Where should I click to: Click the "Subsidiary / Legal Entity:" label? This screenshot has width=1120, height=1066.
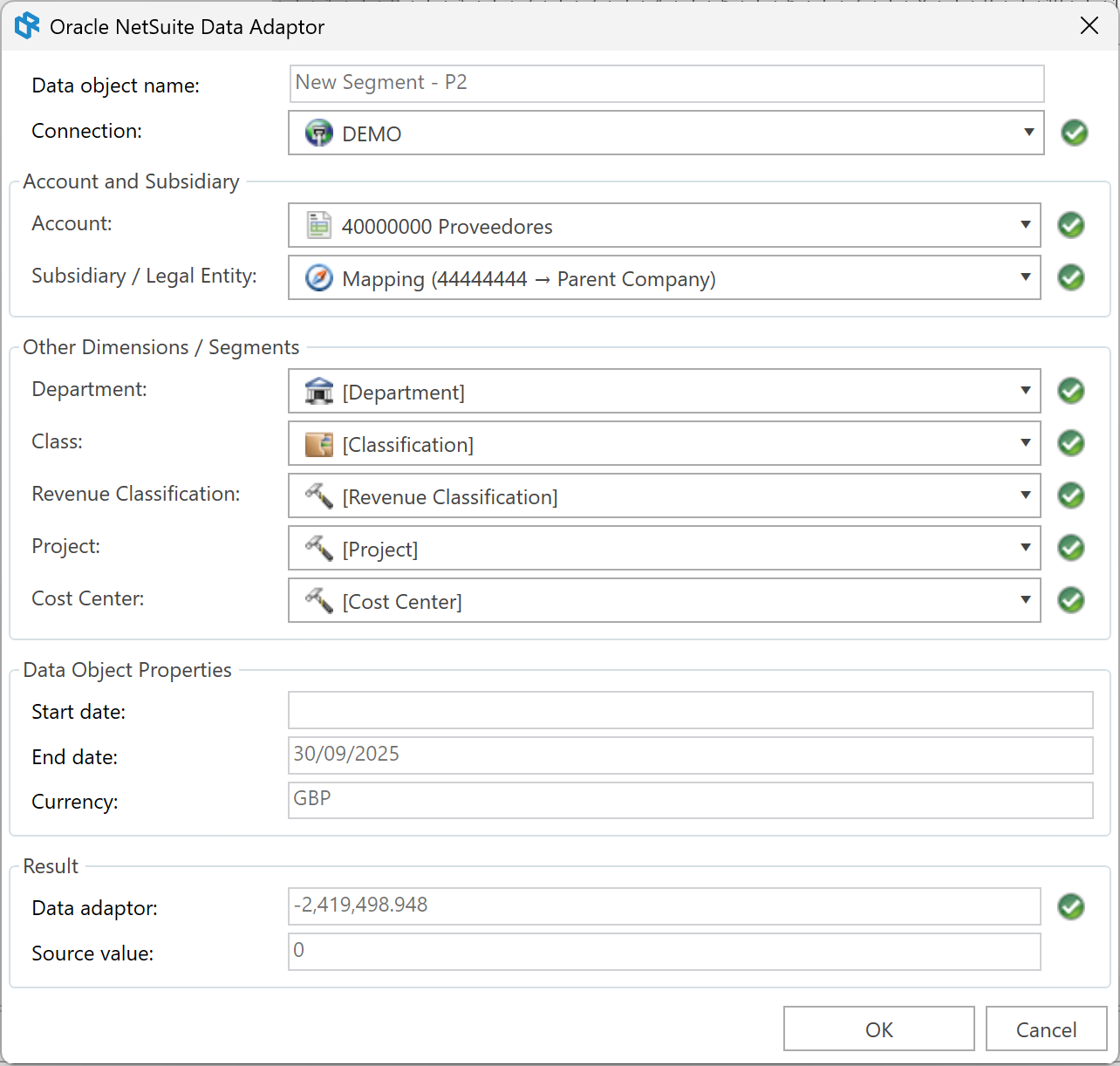click(145, 276)
